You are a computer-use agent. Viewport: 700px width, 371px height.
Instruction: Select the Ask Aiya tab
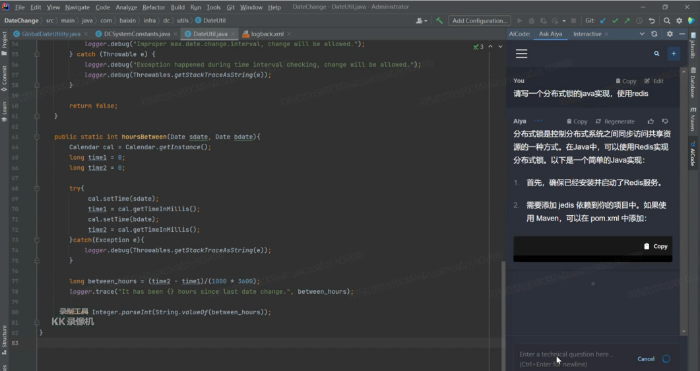tap(550, 34)
